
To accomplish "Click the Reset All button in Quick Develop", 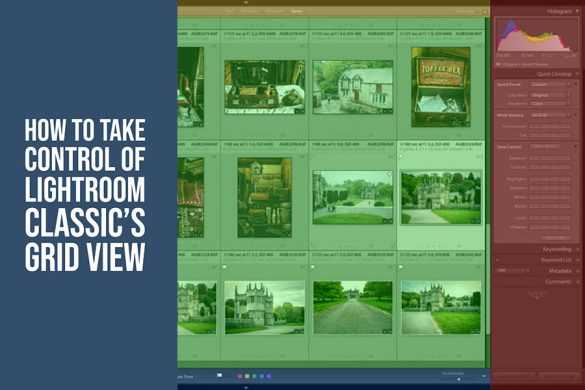I will [556, 237].
